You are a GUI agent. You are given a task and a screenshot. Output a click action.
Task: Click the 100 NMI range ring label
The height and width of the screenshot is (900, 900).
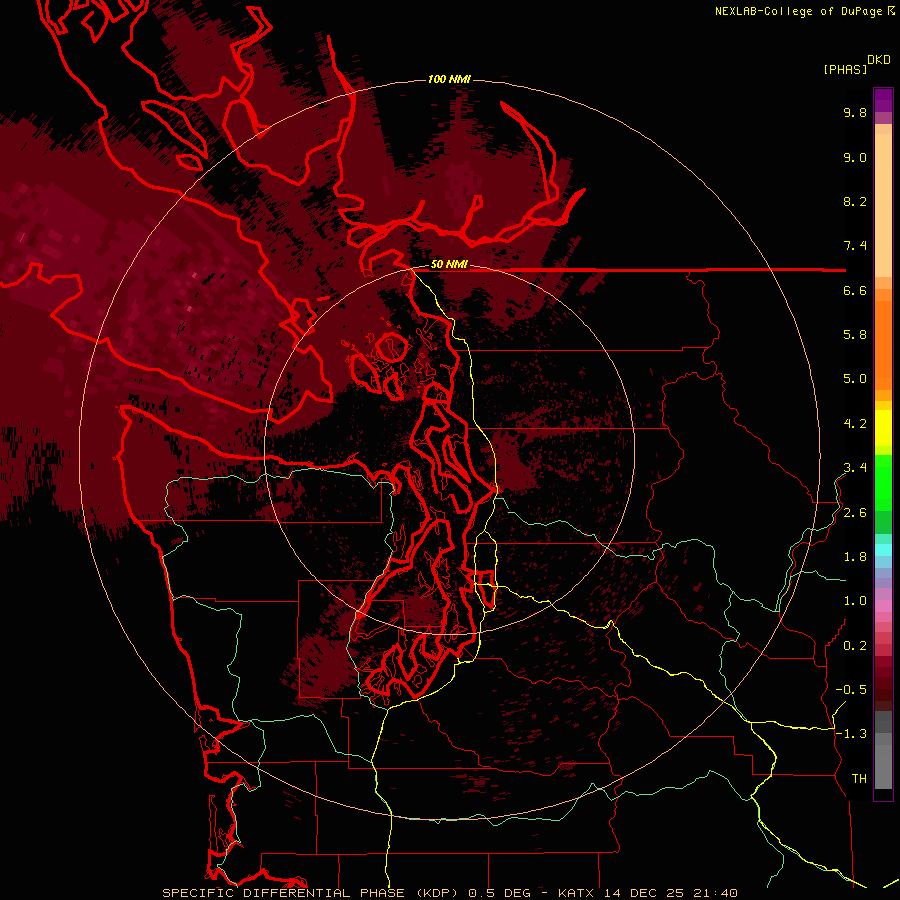coord(449,79)
